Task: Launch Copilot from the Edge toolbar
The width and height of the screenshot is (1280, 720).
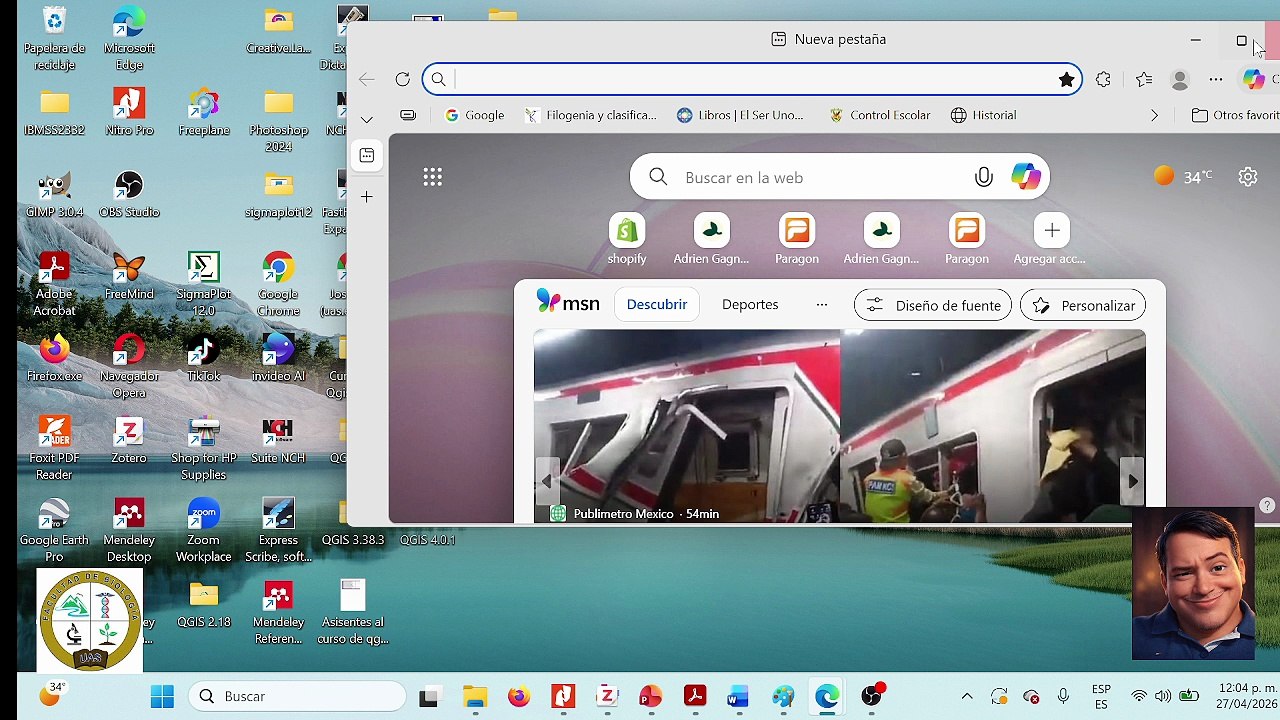Action: 1253,80
